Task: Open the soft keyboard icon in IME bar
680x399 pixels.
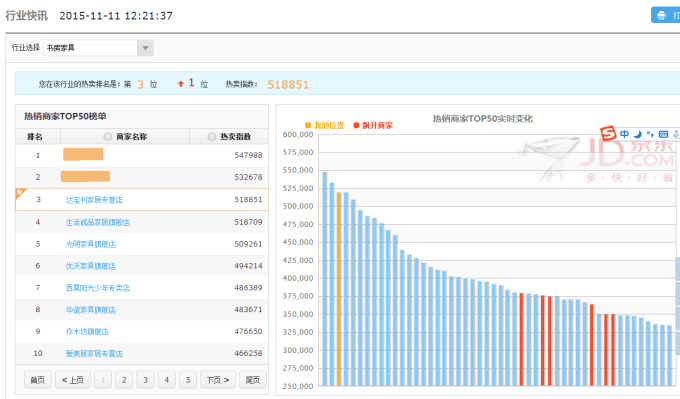Action: pos(663,134)
